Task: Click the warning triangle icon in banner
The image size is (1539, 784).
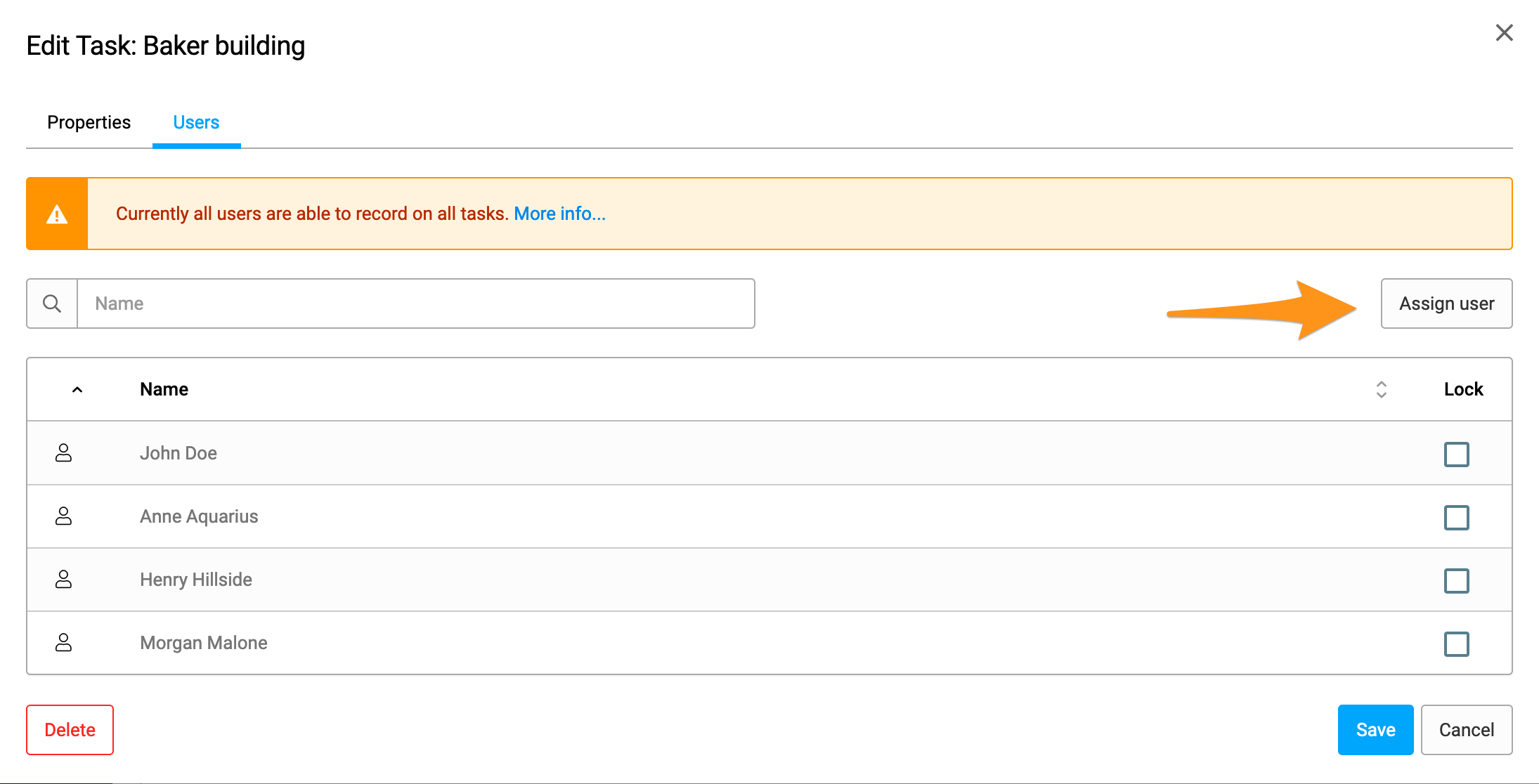Action: click(x=57, y=214)
